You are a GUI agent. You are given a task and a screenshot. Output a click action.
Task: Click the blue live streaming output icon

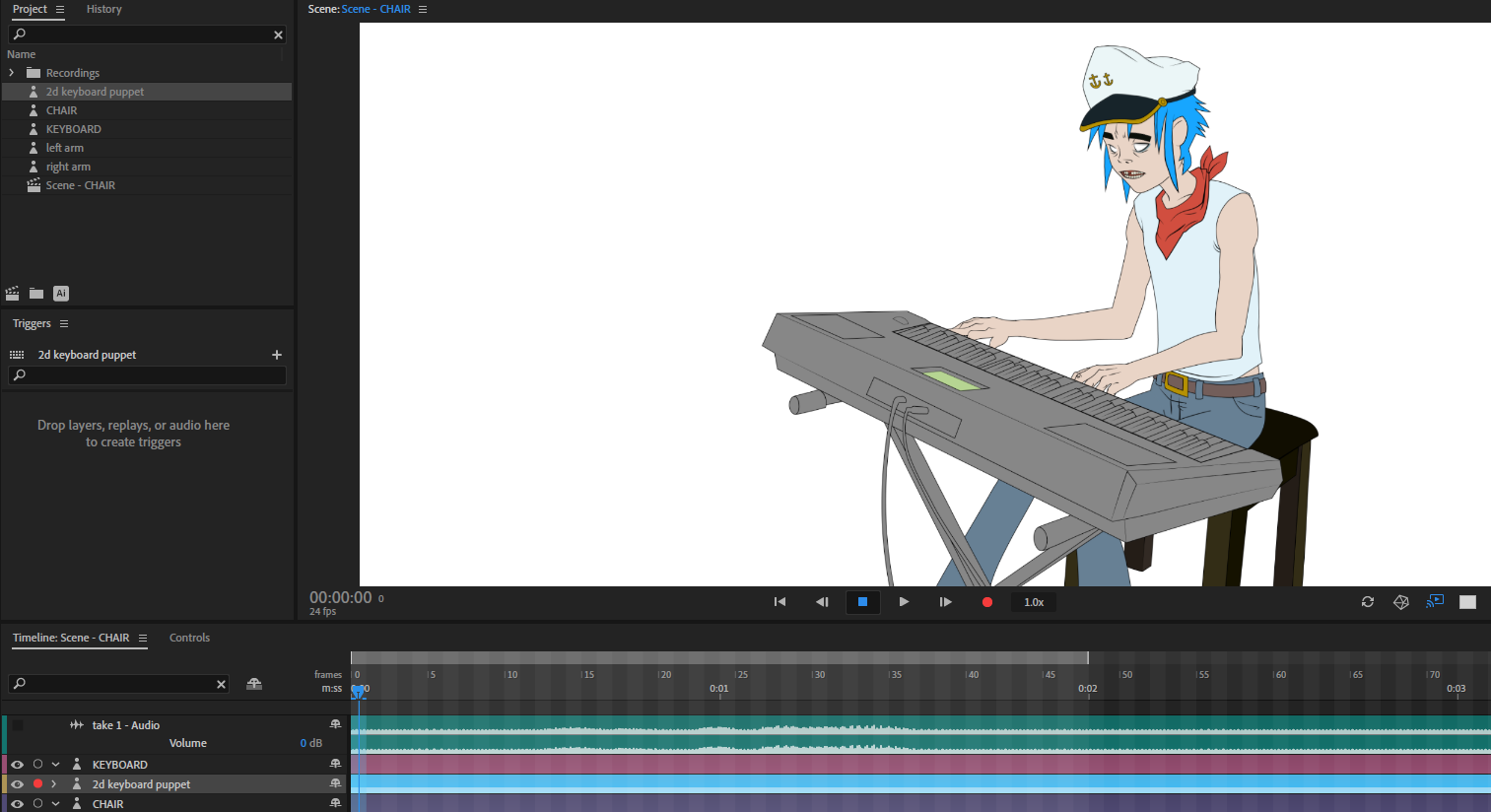point(1435,601)
